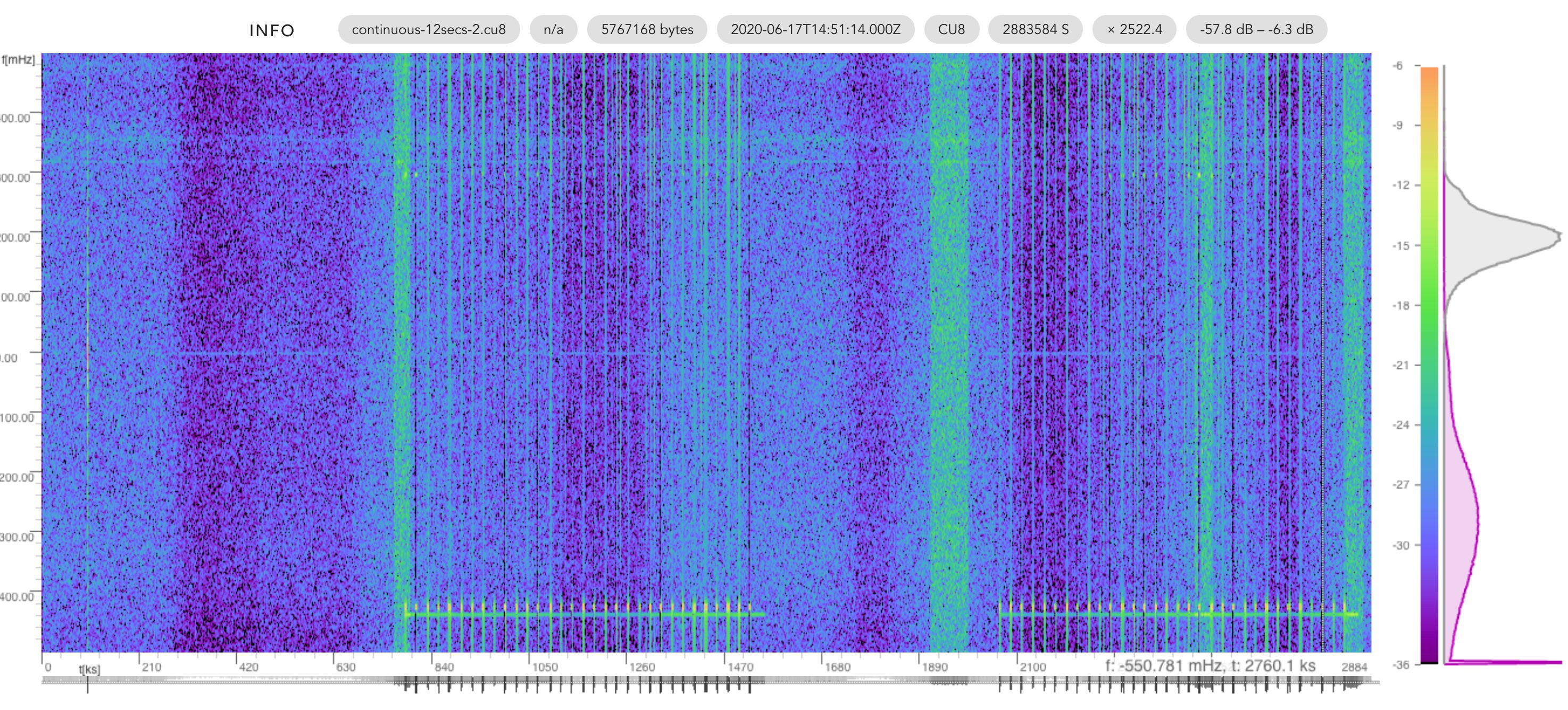Click the 1680 ks time axis tick

[837, 667]
